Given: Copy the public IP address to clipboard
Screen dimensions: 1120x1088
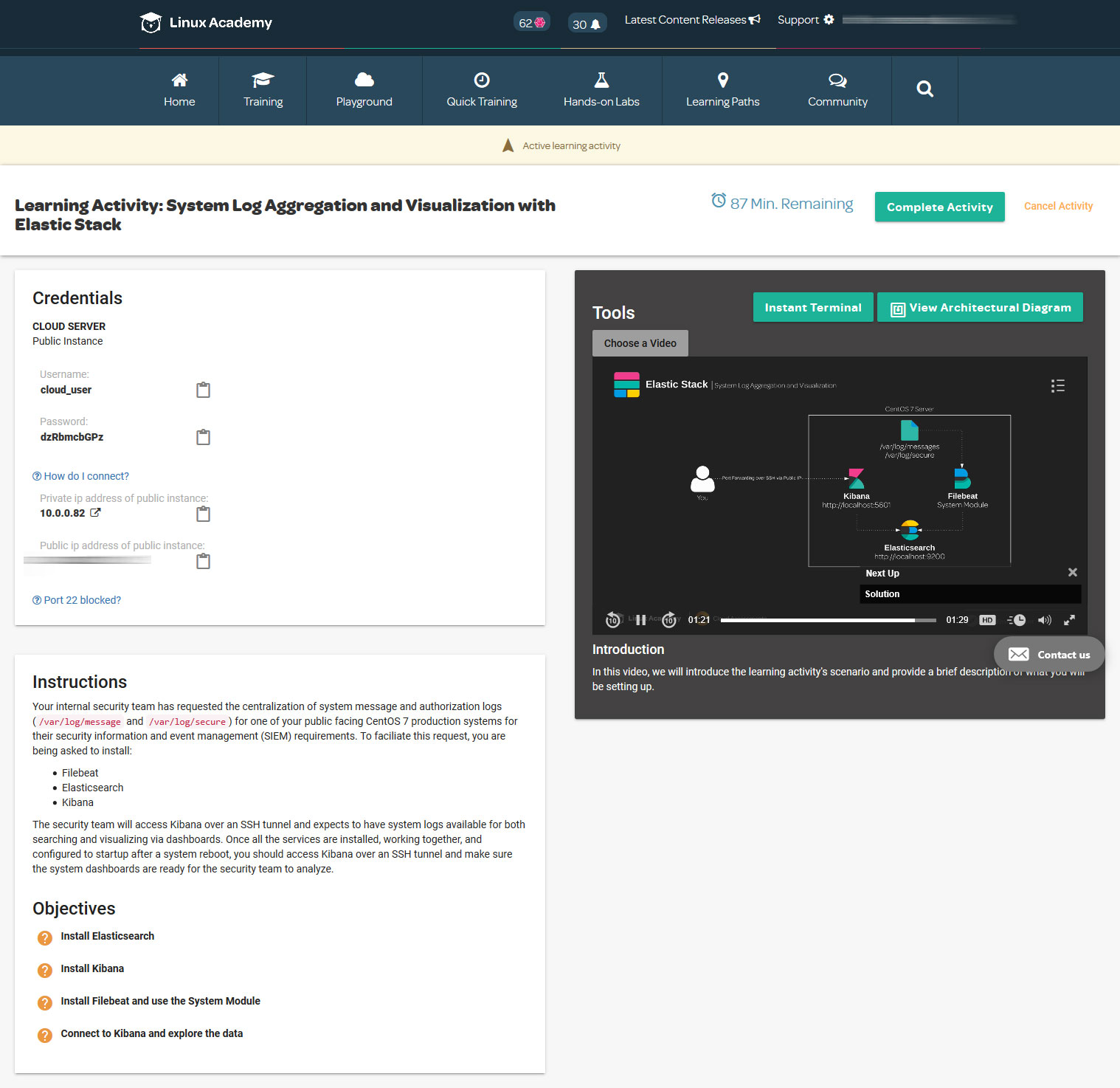Looking at the screenshot, I should pos(203,561).
